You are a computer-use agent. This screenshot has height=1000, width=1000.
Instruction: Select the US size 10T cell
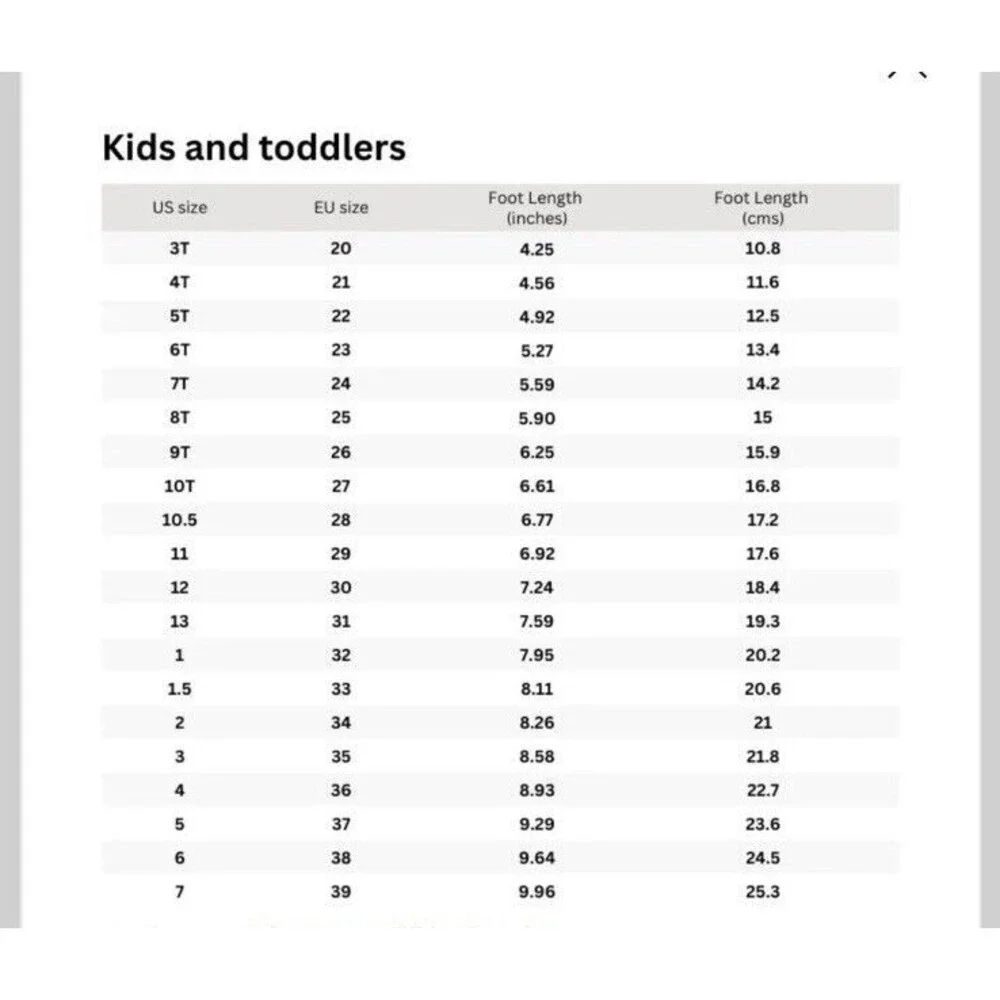[x=180, y=486]
